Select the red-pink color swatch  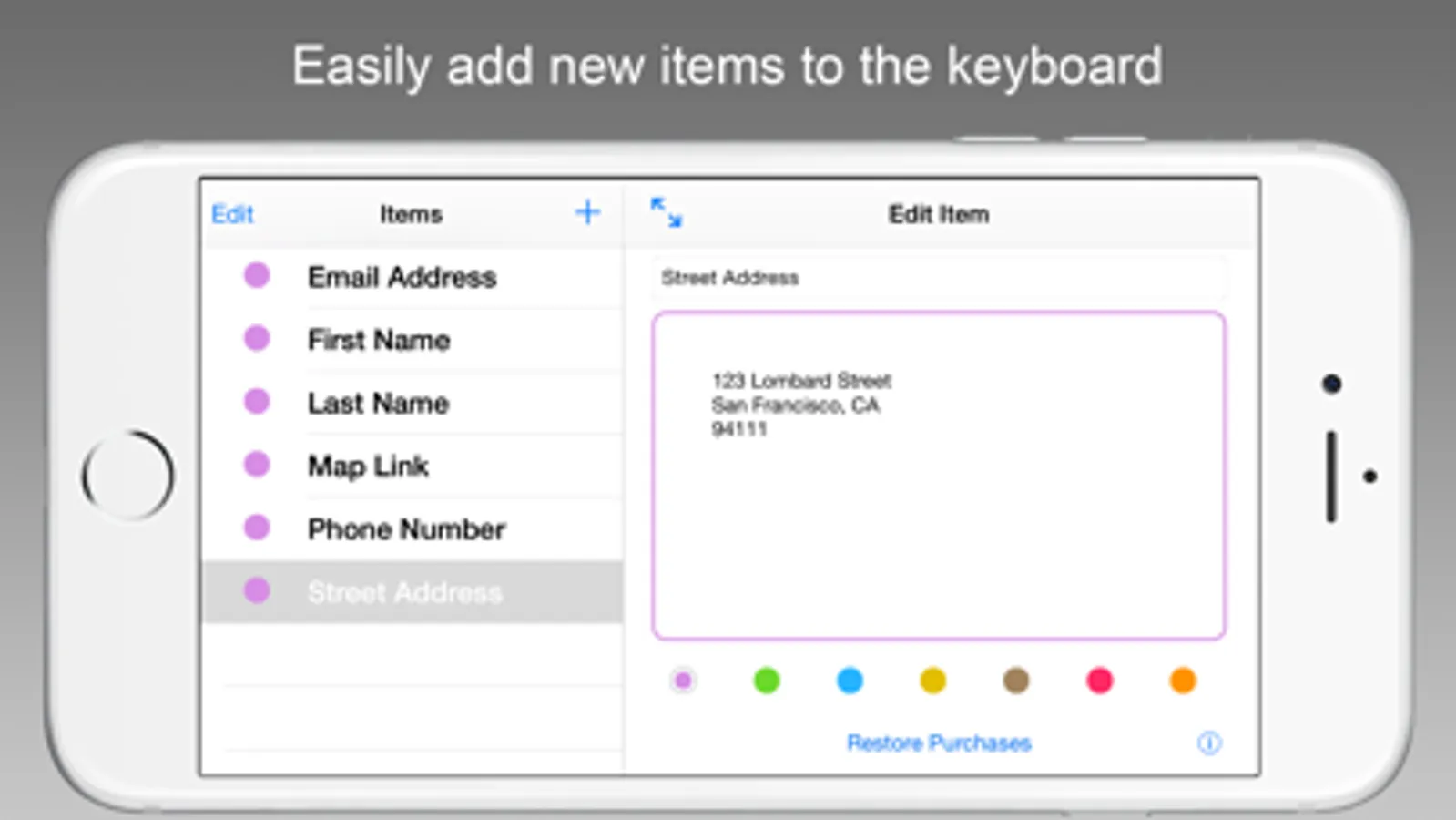tap(1100, 681)
